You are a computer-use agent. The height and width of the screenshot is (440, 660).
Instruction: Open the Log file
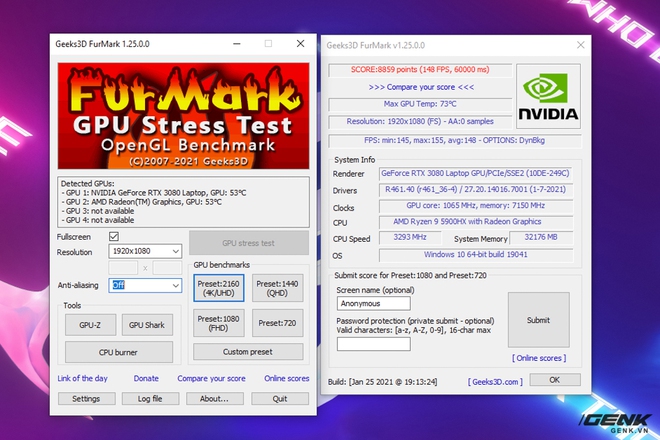click(150, 399)
